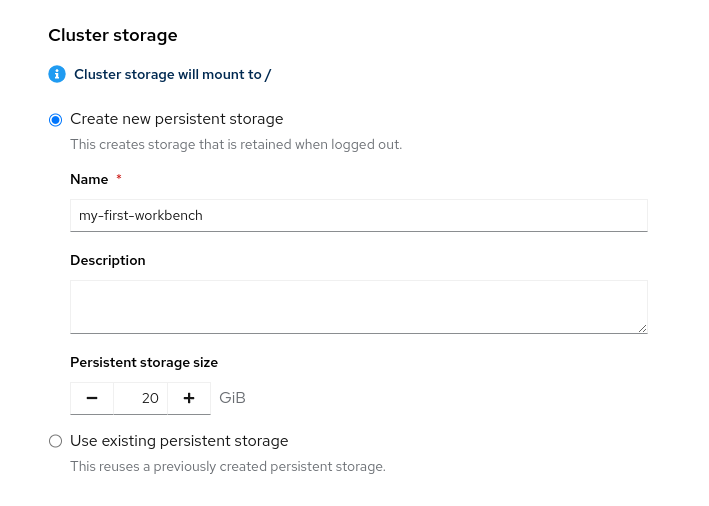Click the GiB unit label
Viewport: 709px width, 506px height.
pos(232,398)
